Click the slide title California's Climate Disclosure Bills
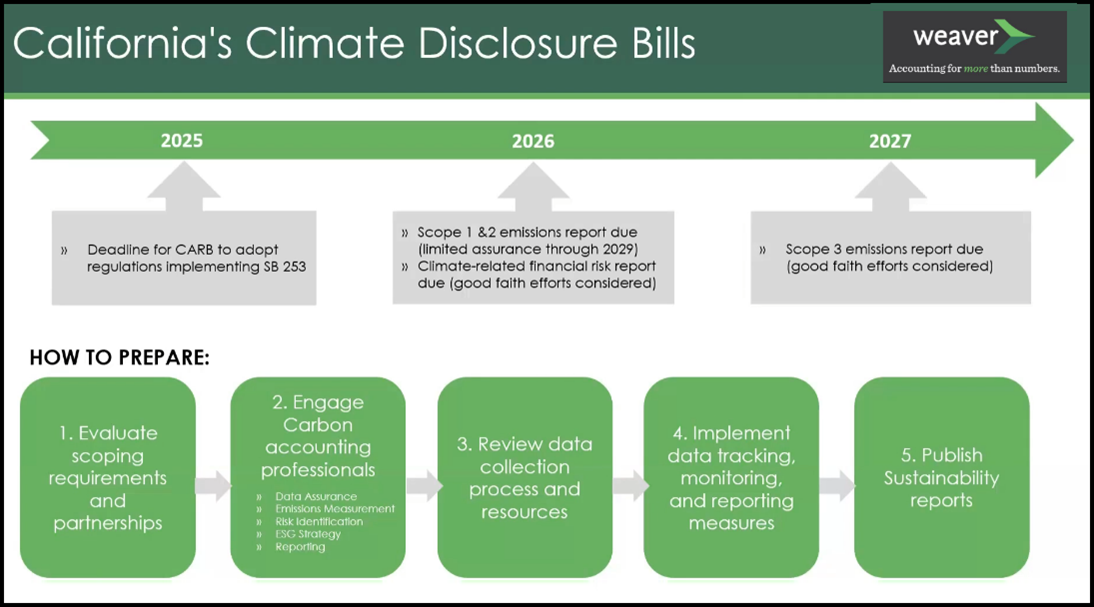Image resolution: width=1094 pixels, height=607 pixels. click(x=354, y=45)
